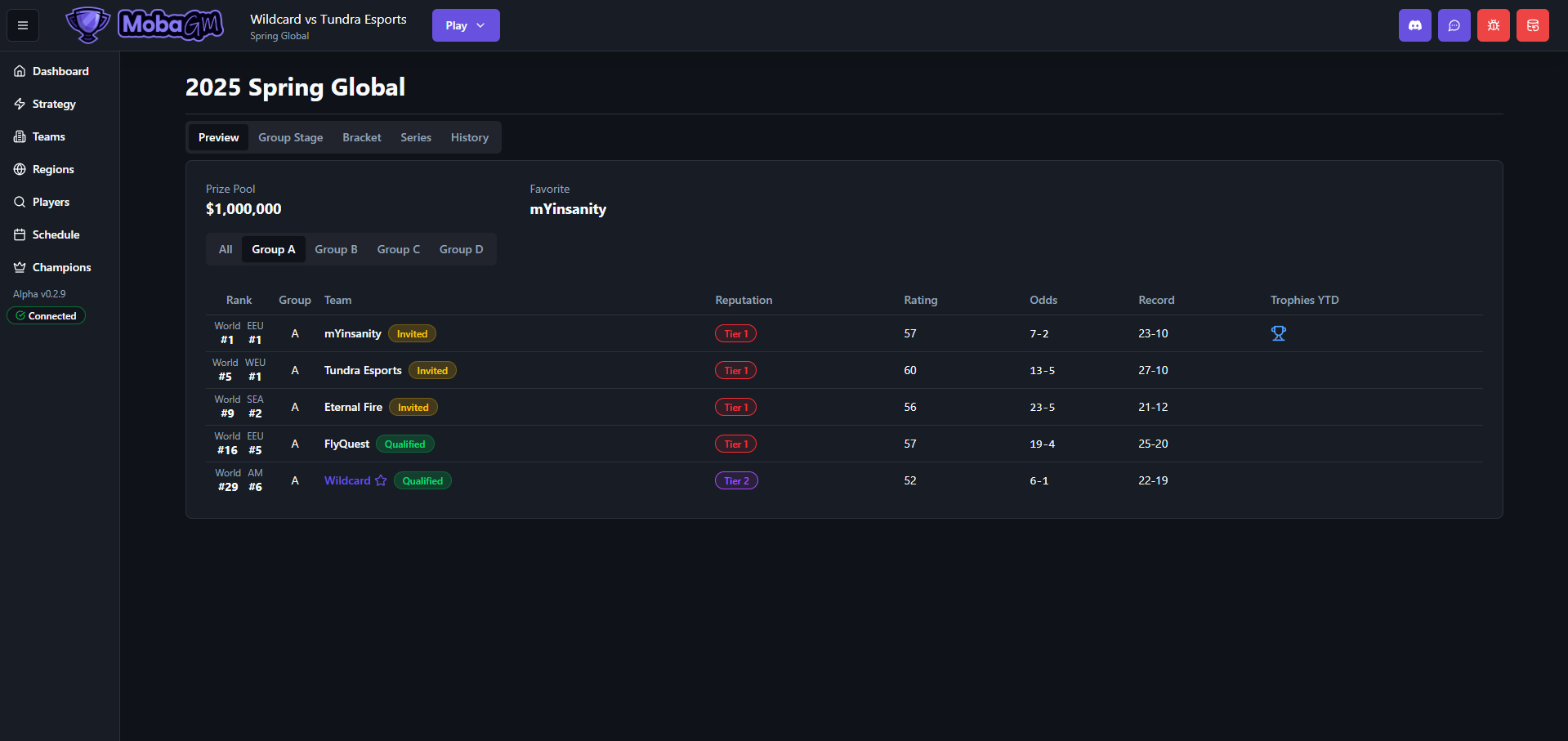Click the MobaGM logo

(145, 25)
